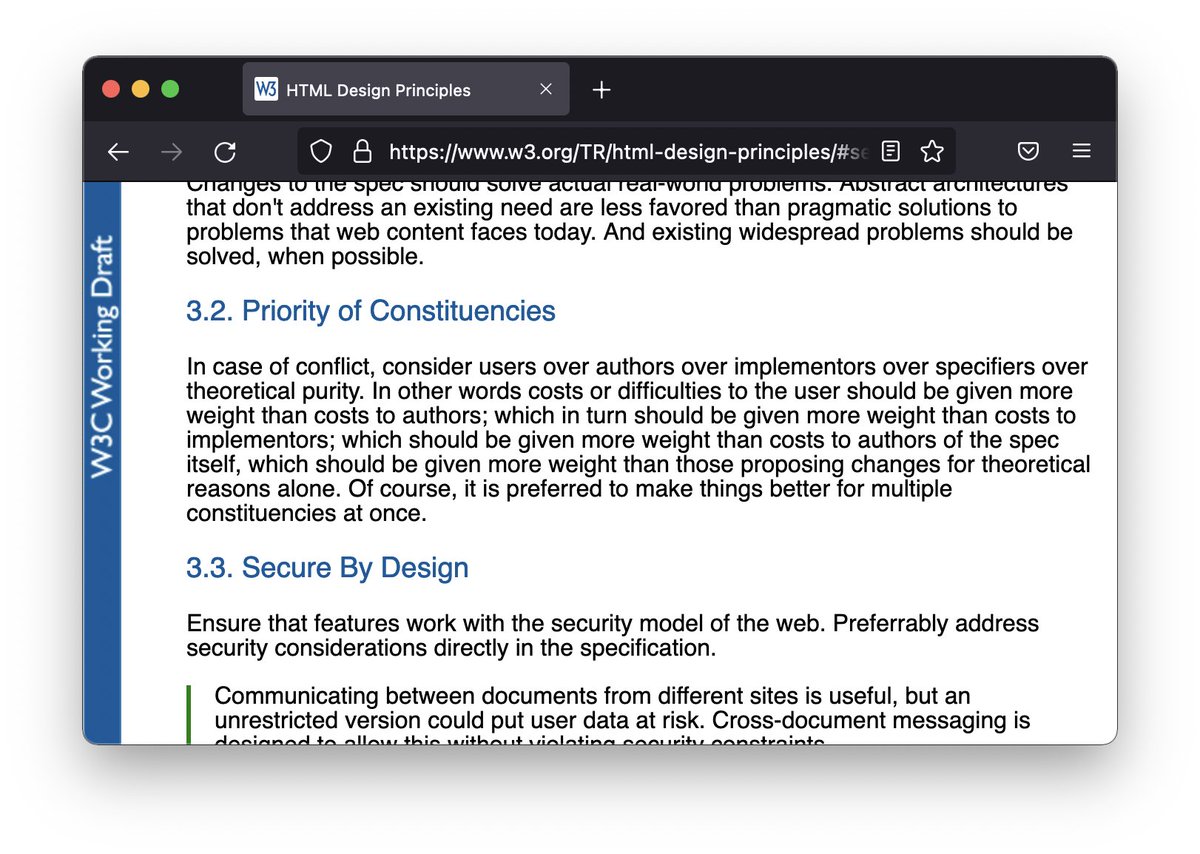Open the Firefox hamburger application menu

[1081, 152]
